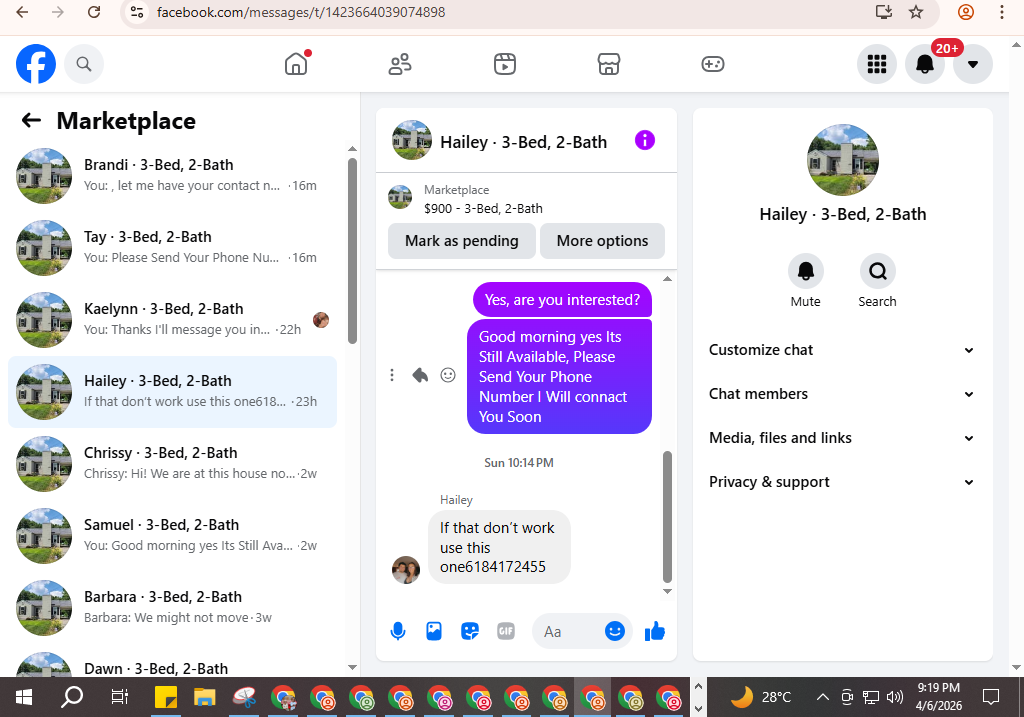Mute the Hailey conversation

click(806, 271)
